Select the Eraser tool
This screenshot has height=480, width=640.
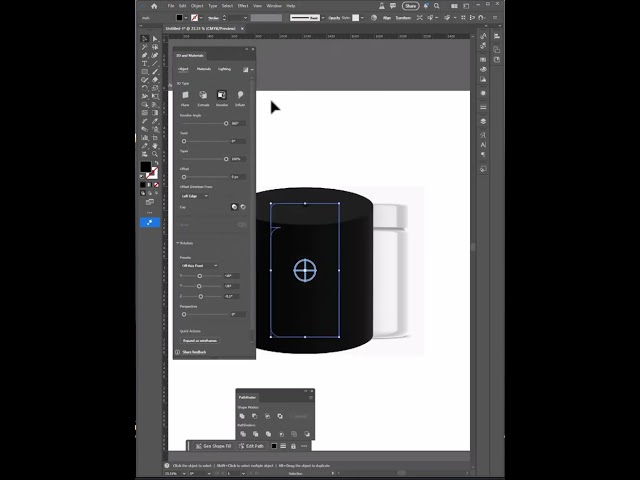(x=155, y=80)
